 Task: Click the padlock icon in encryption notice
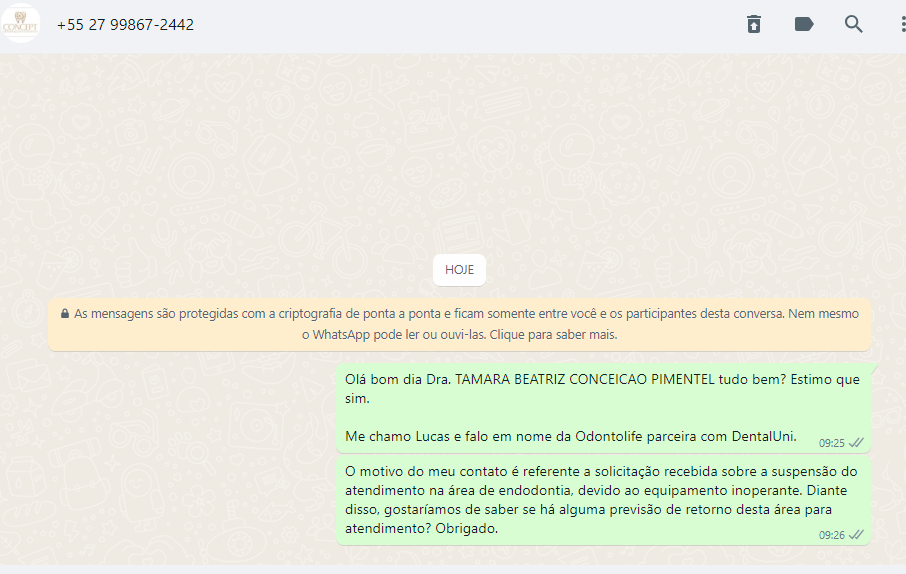point(65,313)
